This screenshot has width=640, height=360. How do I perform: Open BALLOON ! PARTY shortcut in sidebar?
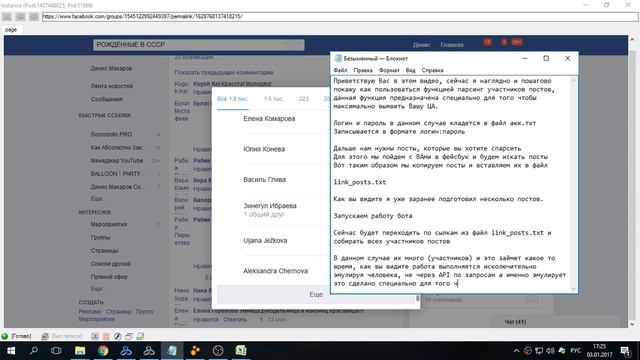[x=118, y=173]
